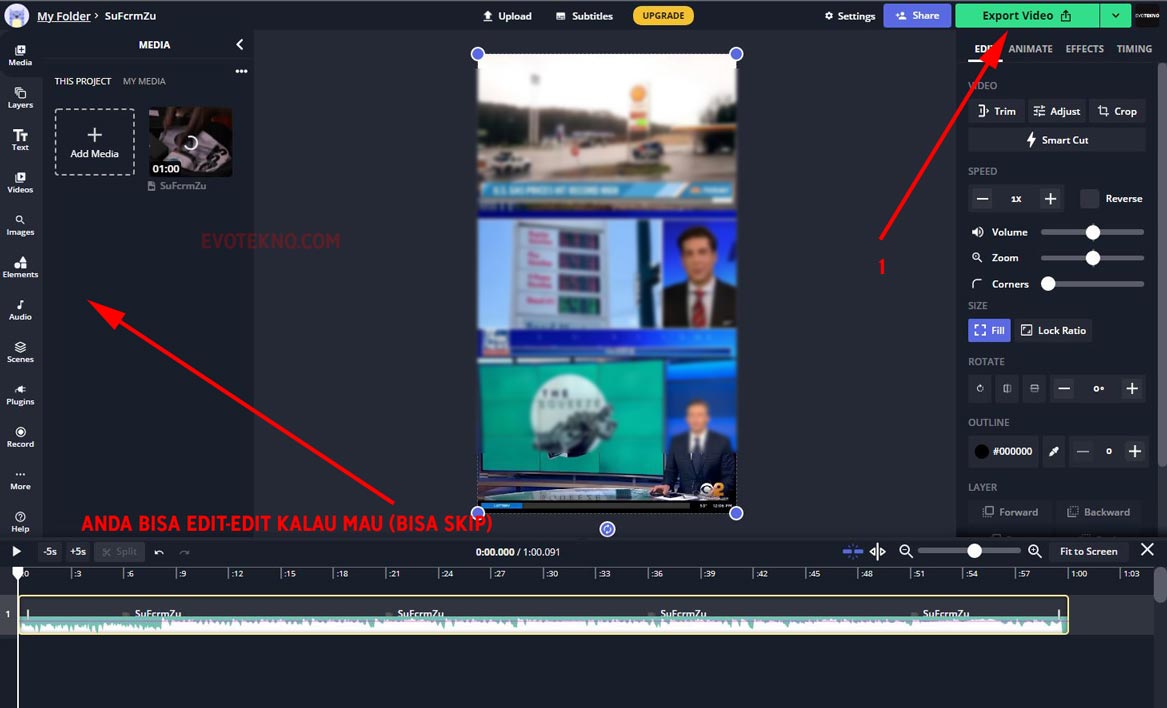Switch to My Media tab
Viewport: 1167px width, 708px height.
144,81
